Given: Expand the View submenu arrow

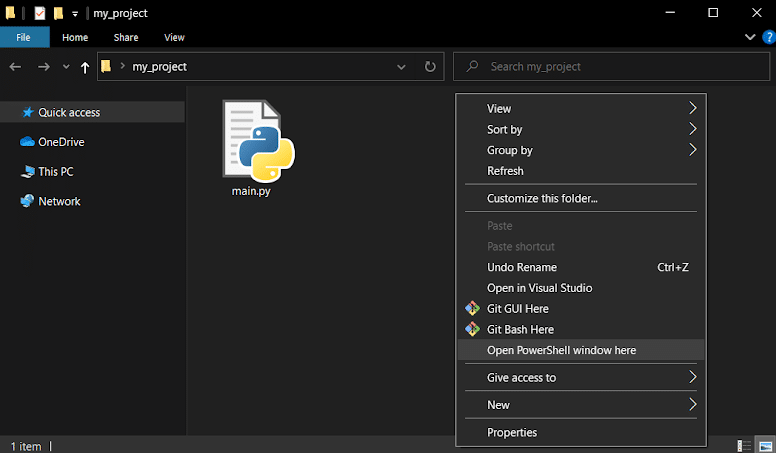Looking at the screenshot, I should (693, 108).
